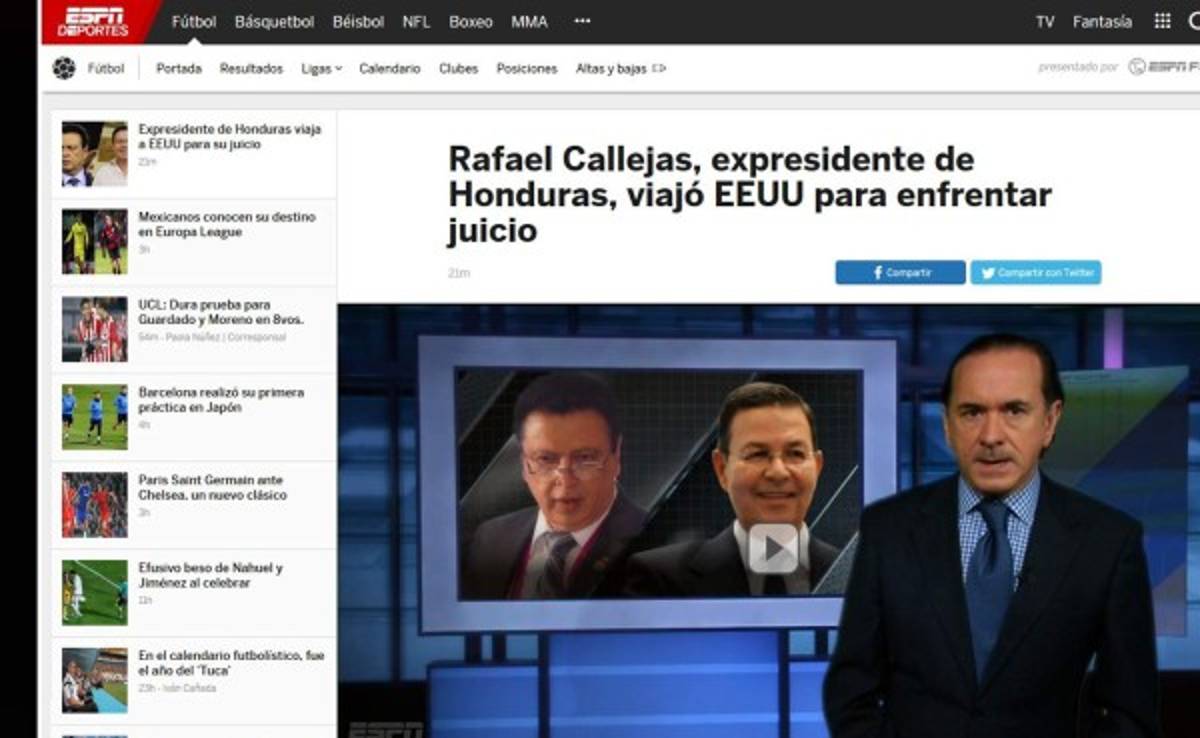This screenshot has width=1200, height=738.
Task: Expand the more sports ellipsis menu
Action: pyautogui.click(x=581, y=21)
